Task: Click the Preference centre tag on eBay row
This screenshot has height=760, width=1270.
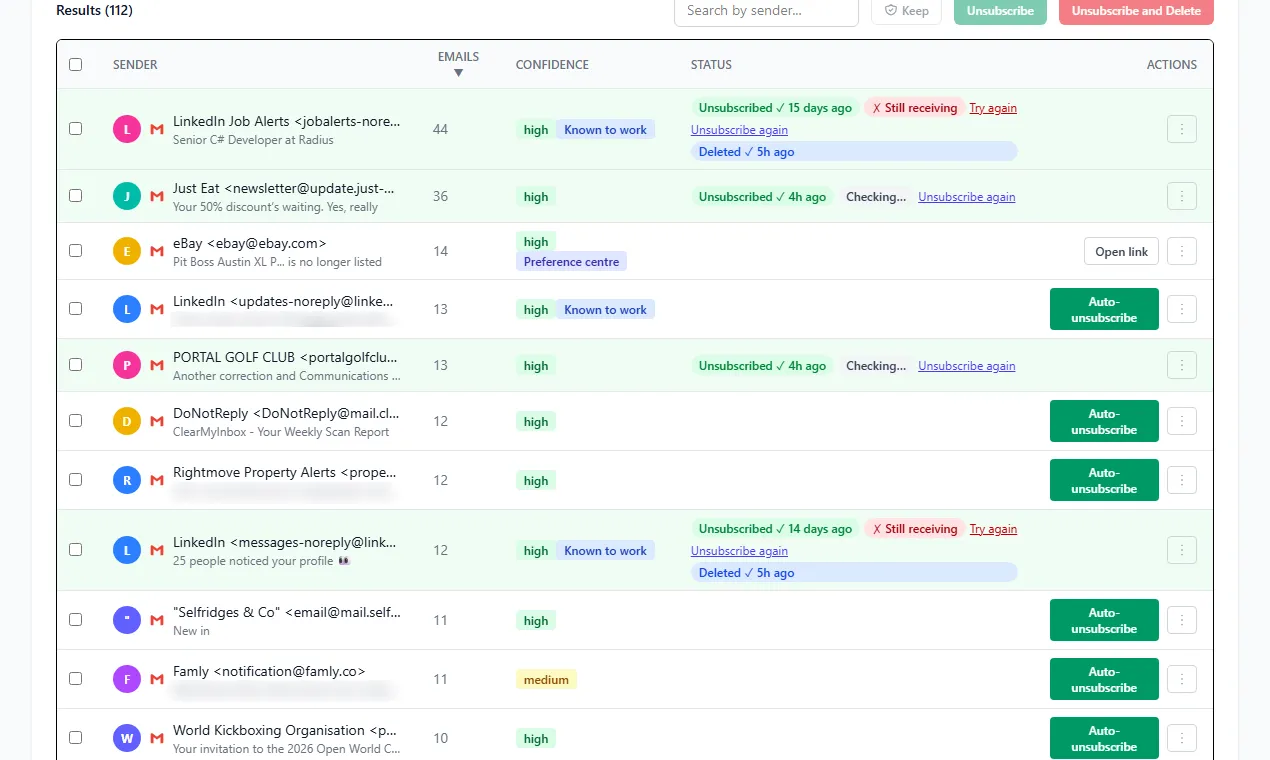Action: tap(571, 262)
